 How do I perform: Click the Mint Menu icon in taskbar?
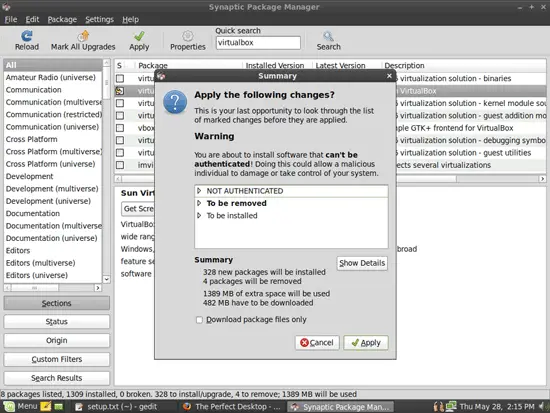(x=9, y=407)
